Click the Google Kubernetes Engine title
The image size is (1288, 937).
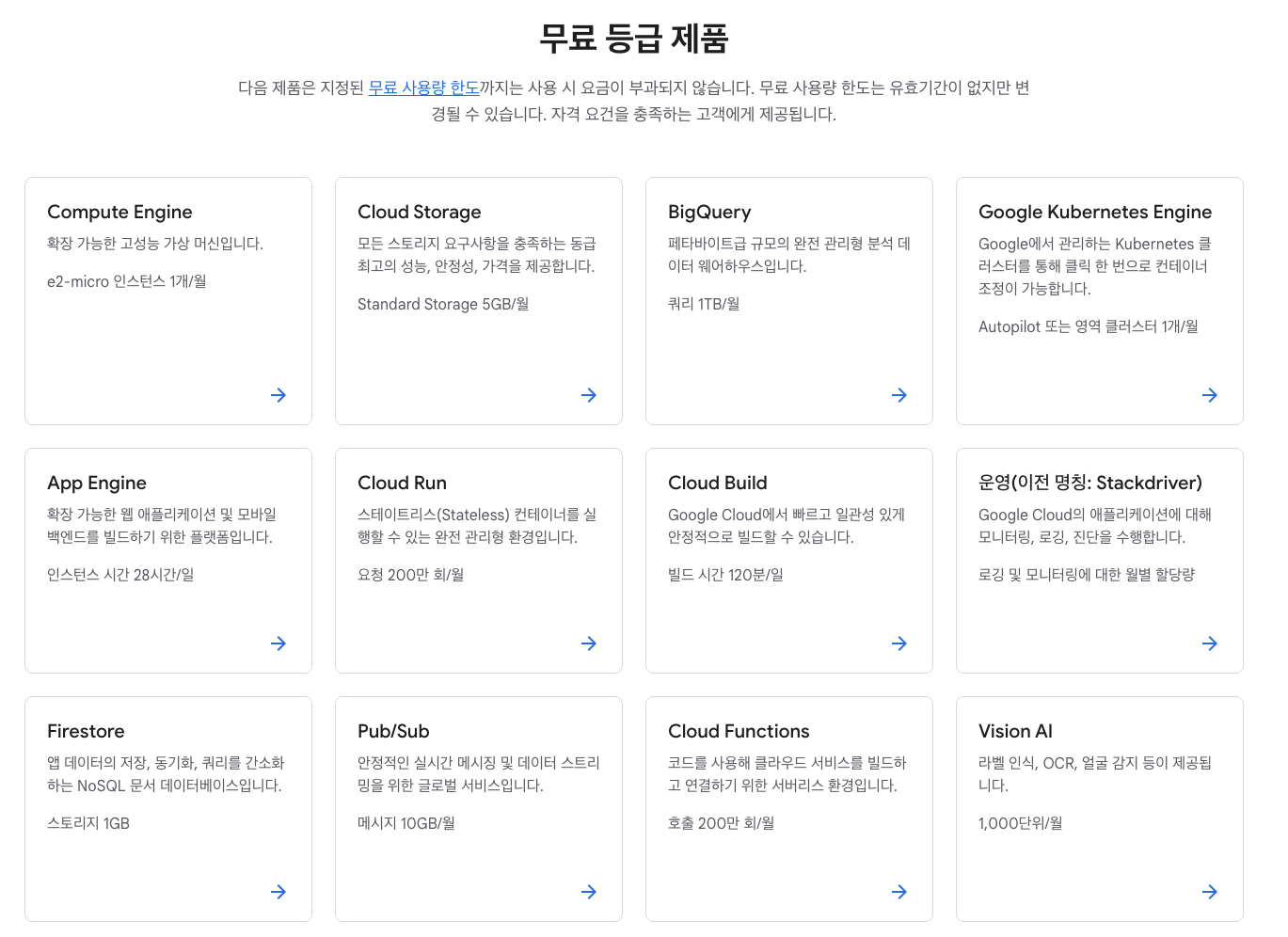tap(1095, 212)
